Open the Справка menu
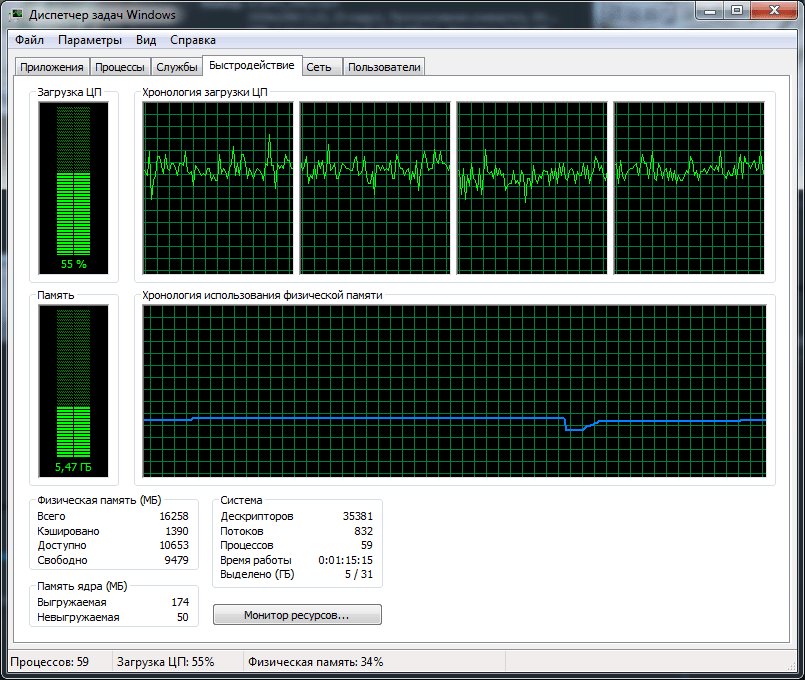This screenshot has width=805, height=680. [193, 40]
